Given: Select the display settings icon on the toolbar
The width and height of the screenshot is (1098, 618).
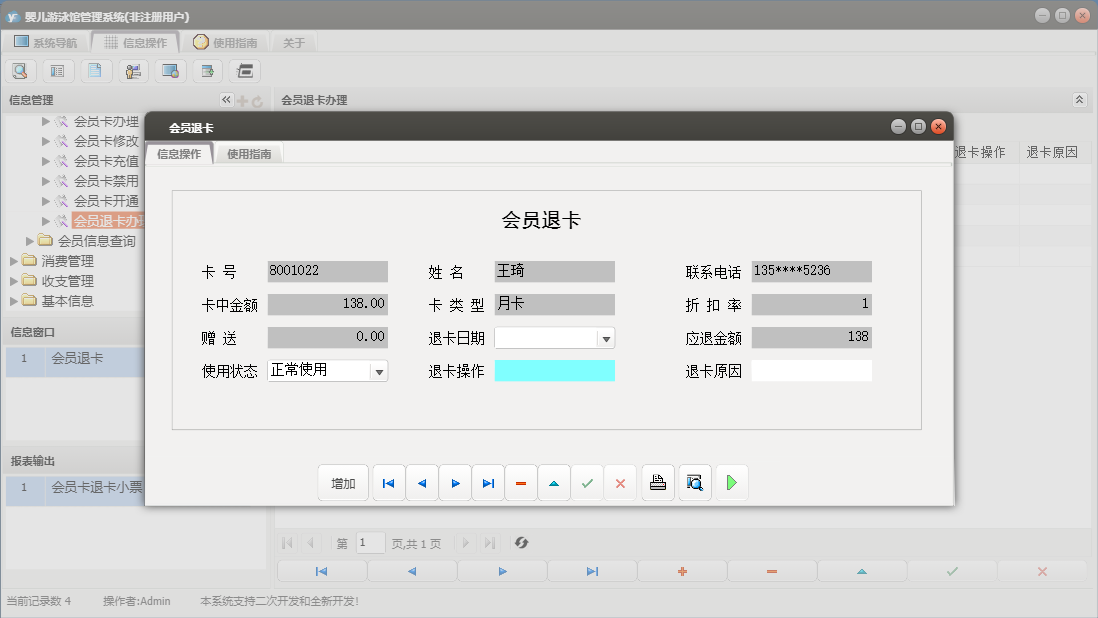Looking at the screenshot, I should [x=168, y=70].
